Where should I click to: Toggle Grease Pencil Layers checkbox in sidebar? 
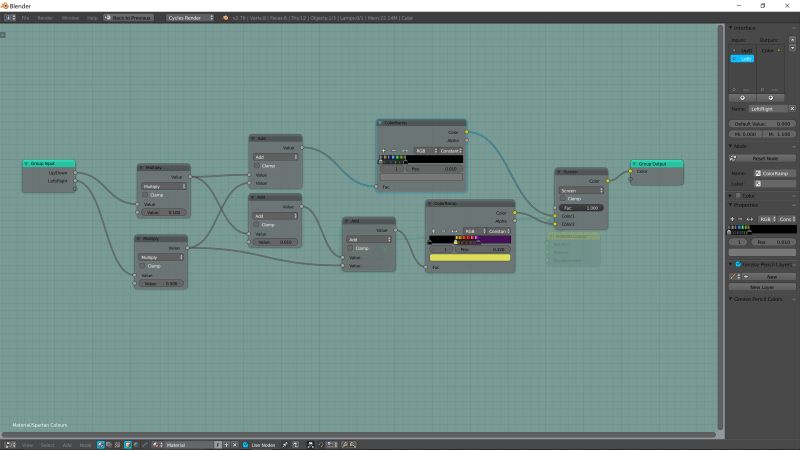(738, 264)
